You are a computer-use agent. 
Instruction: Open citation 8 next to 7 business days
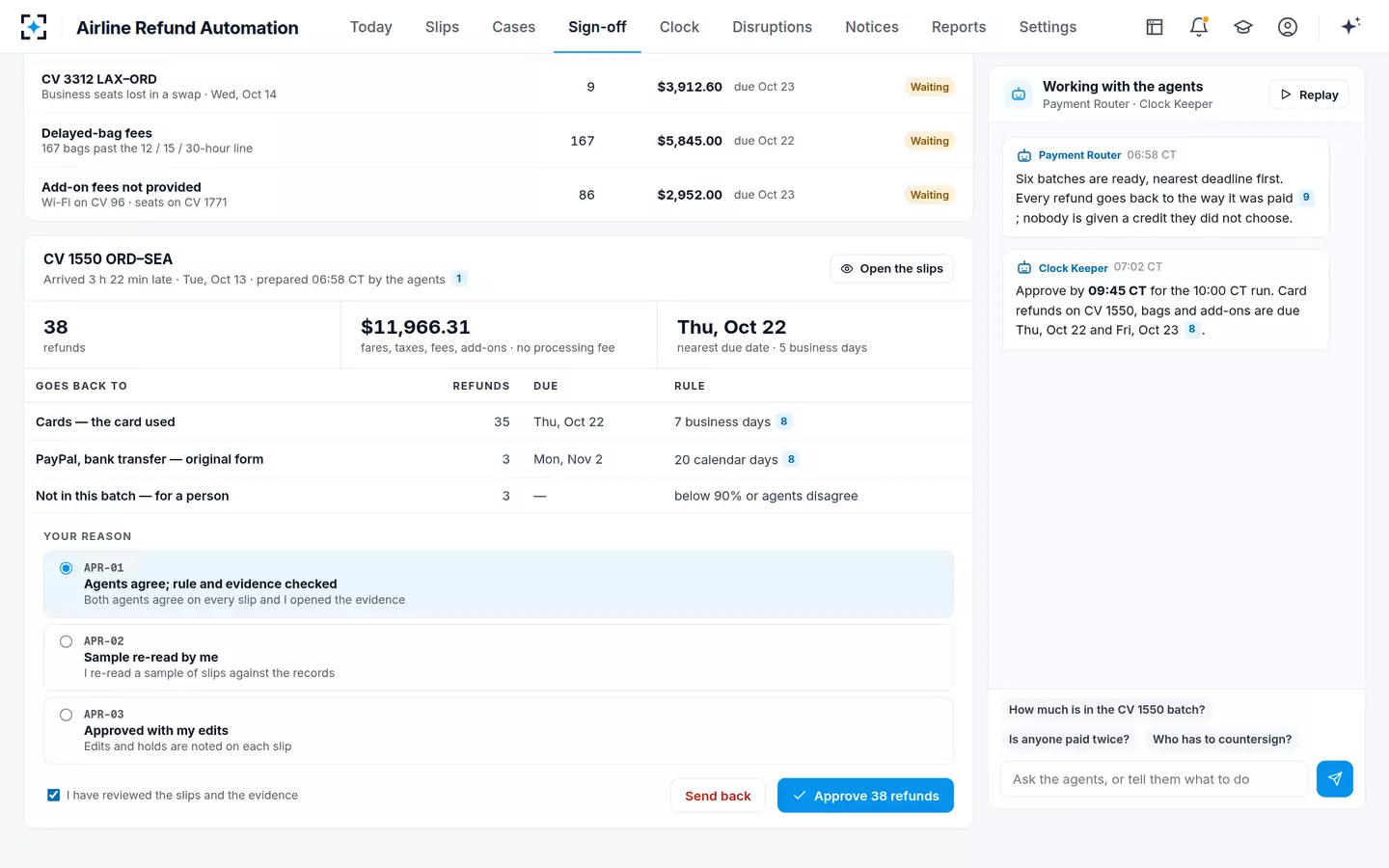(784, 421)
